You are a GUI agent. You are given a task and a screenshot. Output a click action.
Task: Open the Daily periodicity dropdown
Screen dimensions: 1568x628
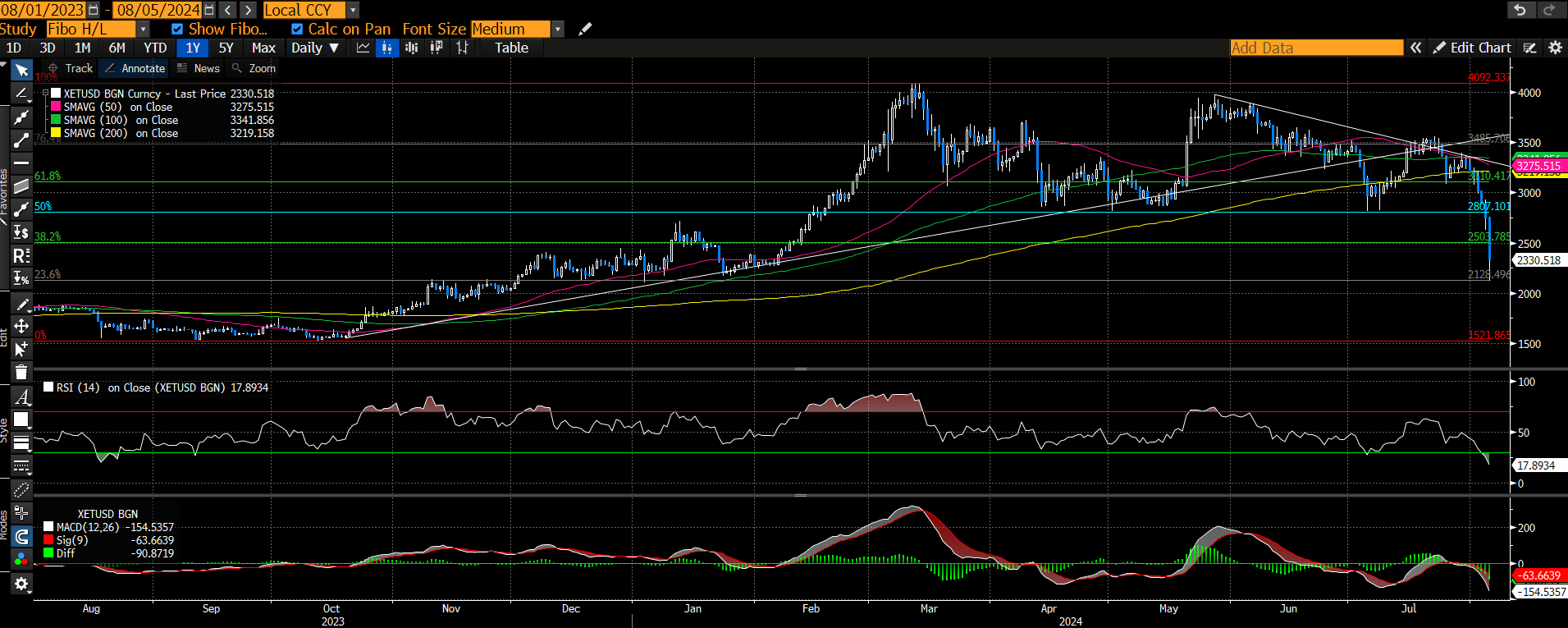(x=315, y=48)
